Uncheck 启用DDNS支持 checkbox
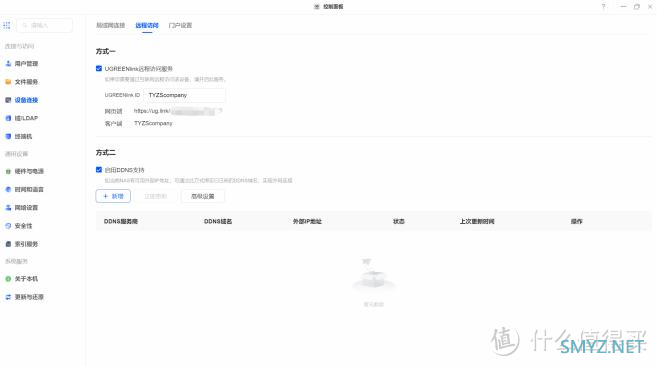 99,170
